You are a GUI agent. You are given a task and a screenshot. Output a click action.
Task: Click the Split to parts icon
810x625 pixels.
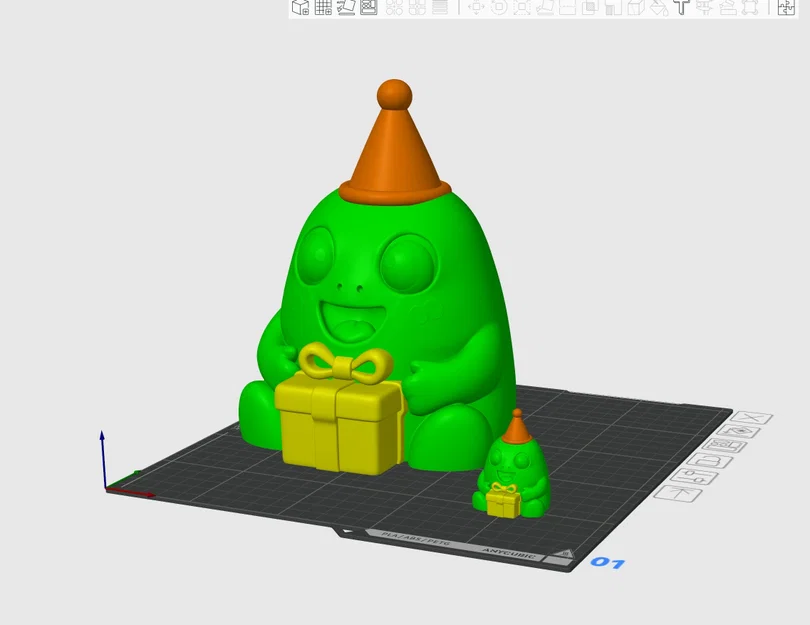(x=417, y=7)
